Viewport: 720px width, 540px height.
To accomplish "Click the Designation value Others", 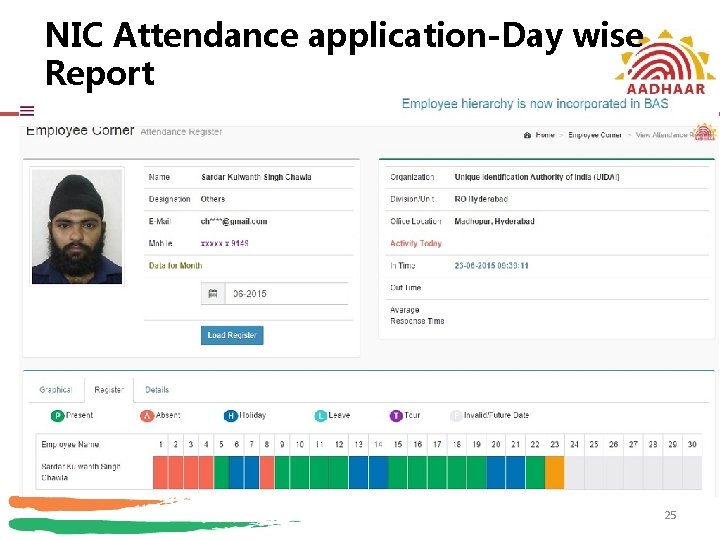I will pos(213,199).
